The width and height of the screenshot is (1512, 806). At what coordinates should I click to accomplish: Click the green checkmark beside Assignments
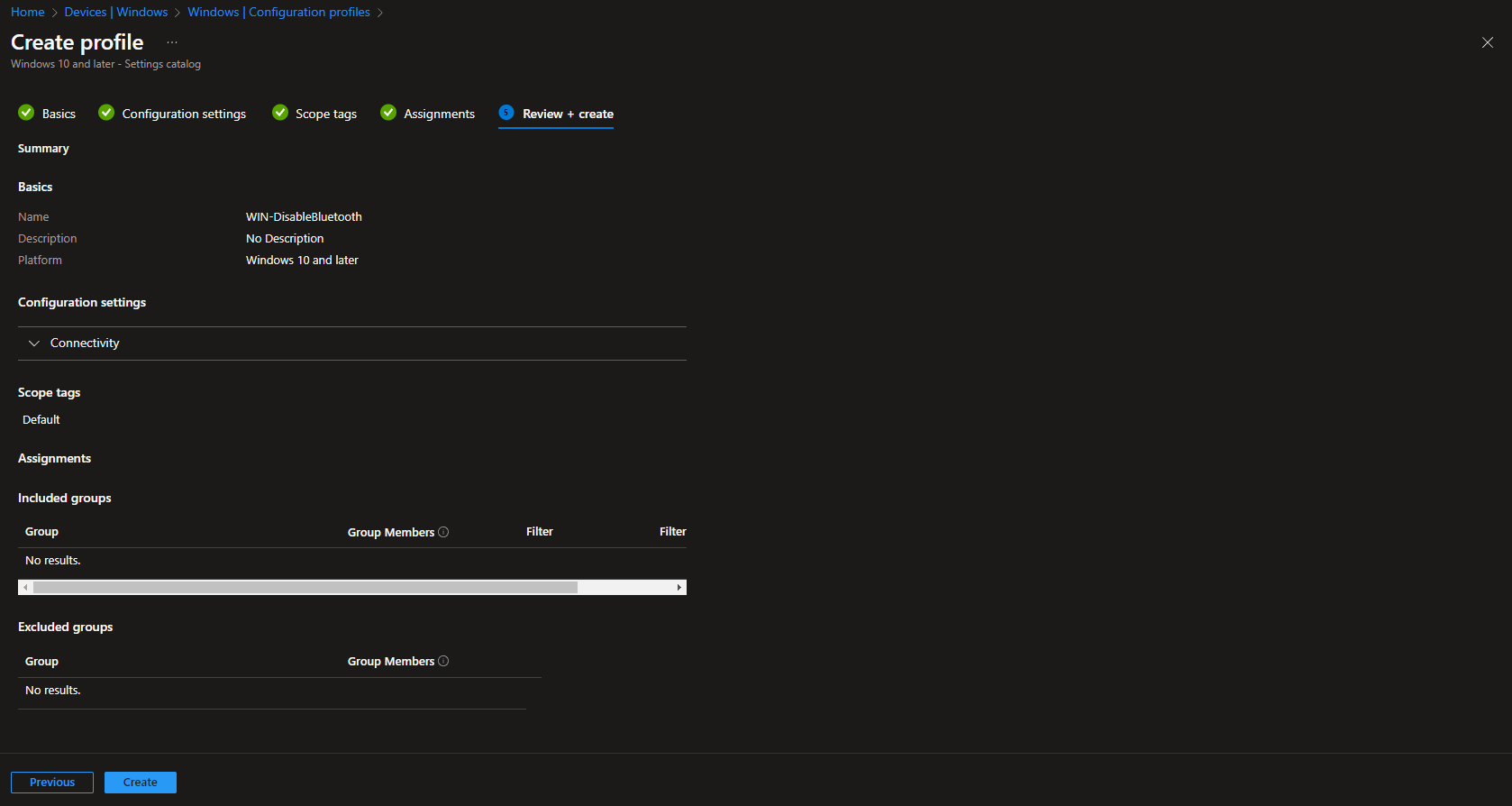tap(388, 113)
